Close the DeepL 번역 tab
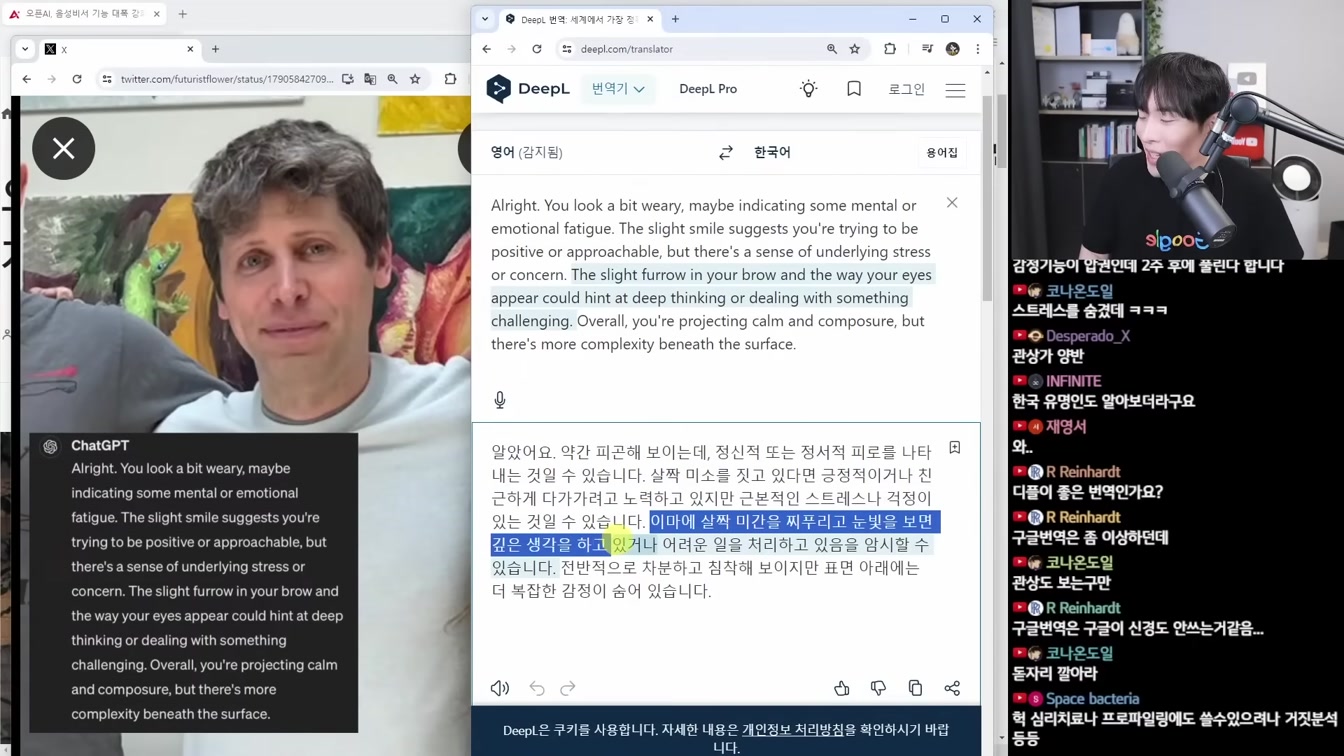The image size is (1344, 756). (x=650, y=19)
